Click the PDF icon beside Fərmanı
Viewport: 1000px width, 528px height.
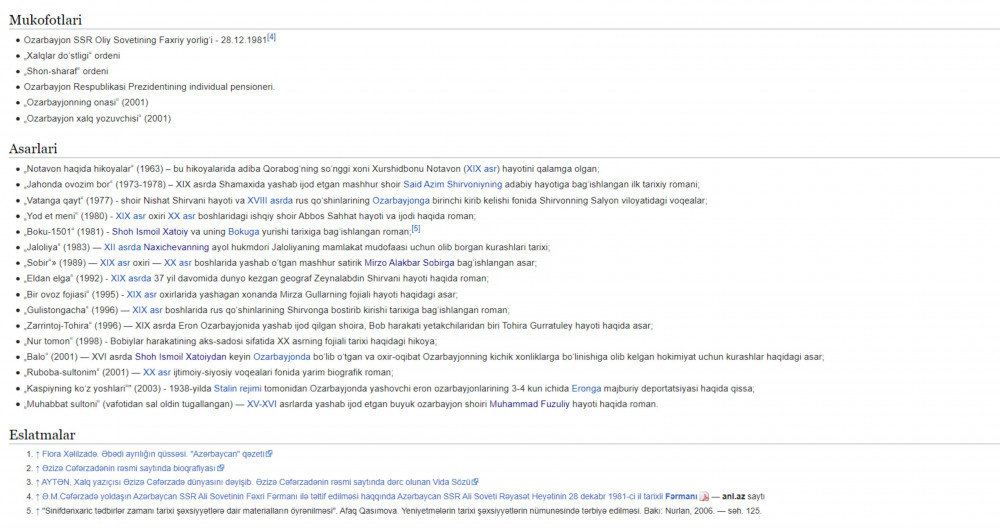click(704, 496)
